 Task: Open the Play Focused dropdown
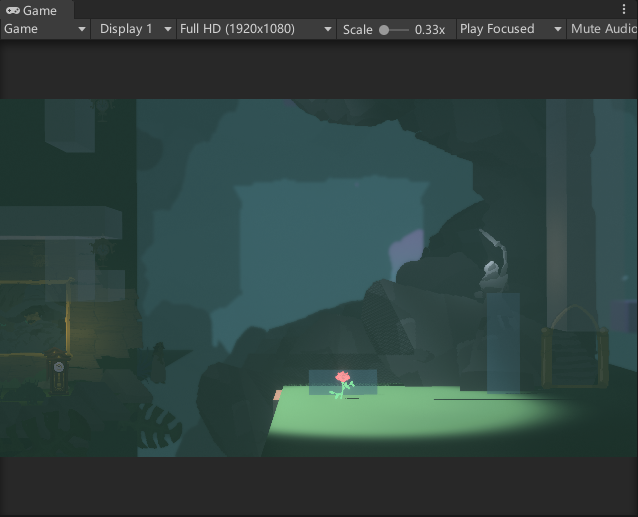coord(511,29)
